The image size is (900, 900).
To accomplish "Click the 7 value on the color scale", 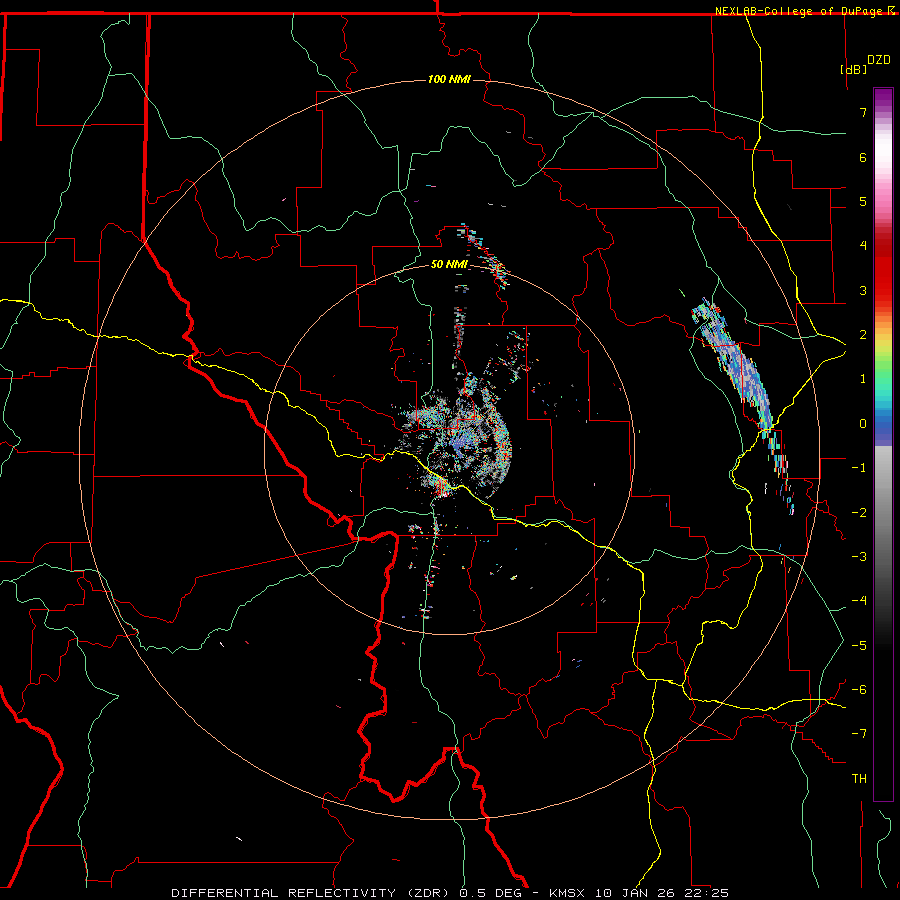I will tap(863, 112).
